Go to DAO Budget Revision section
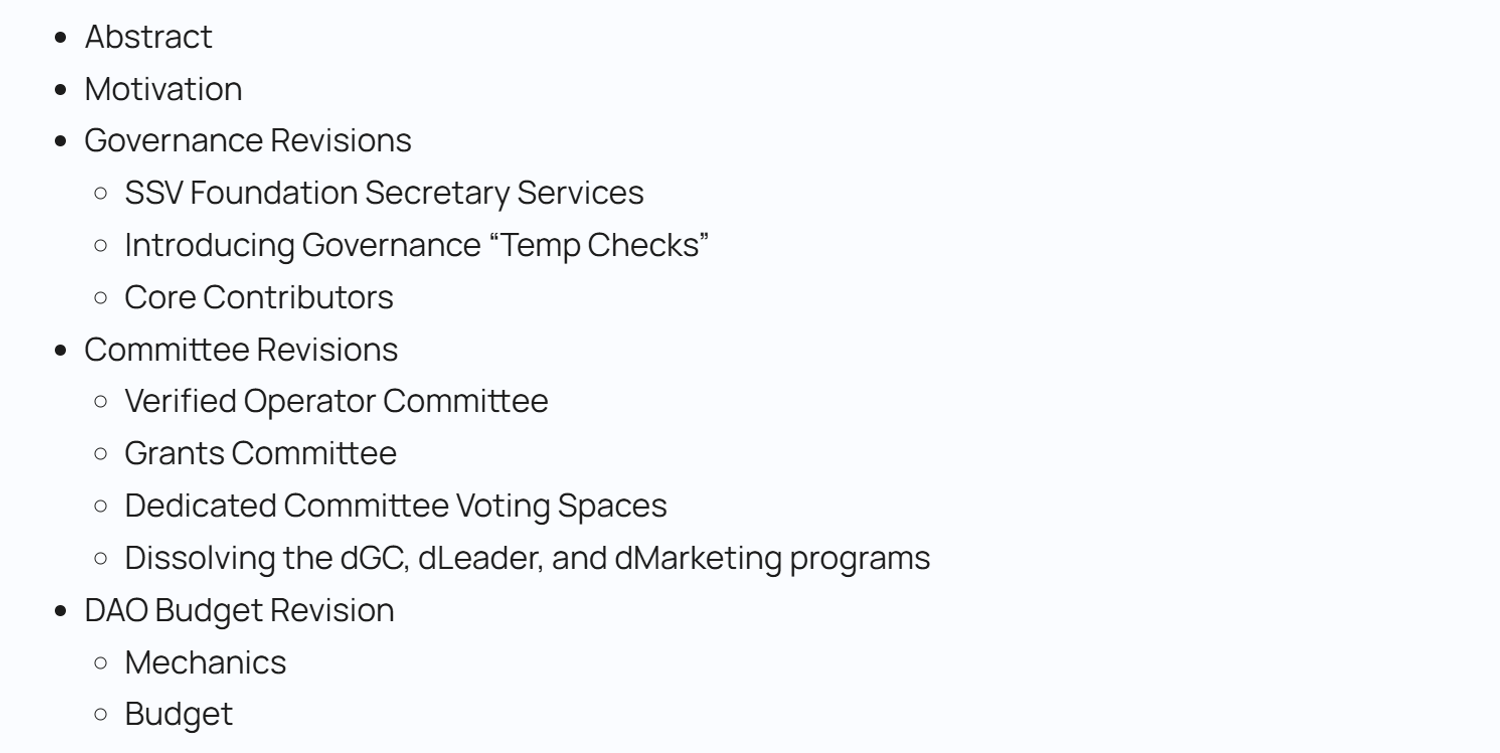 (x=239, y=610)
